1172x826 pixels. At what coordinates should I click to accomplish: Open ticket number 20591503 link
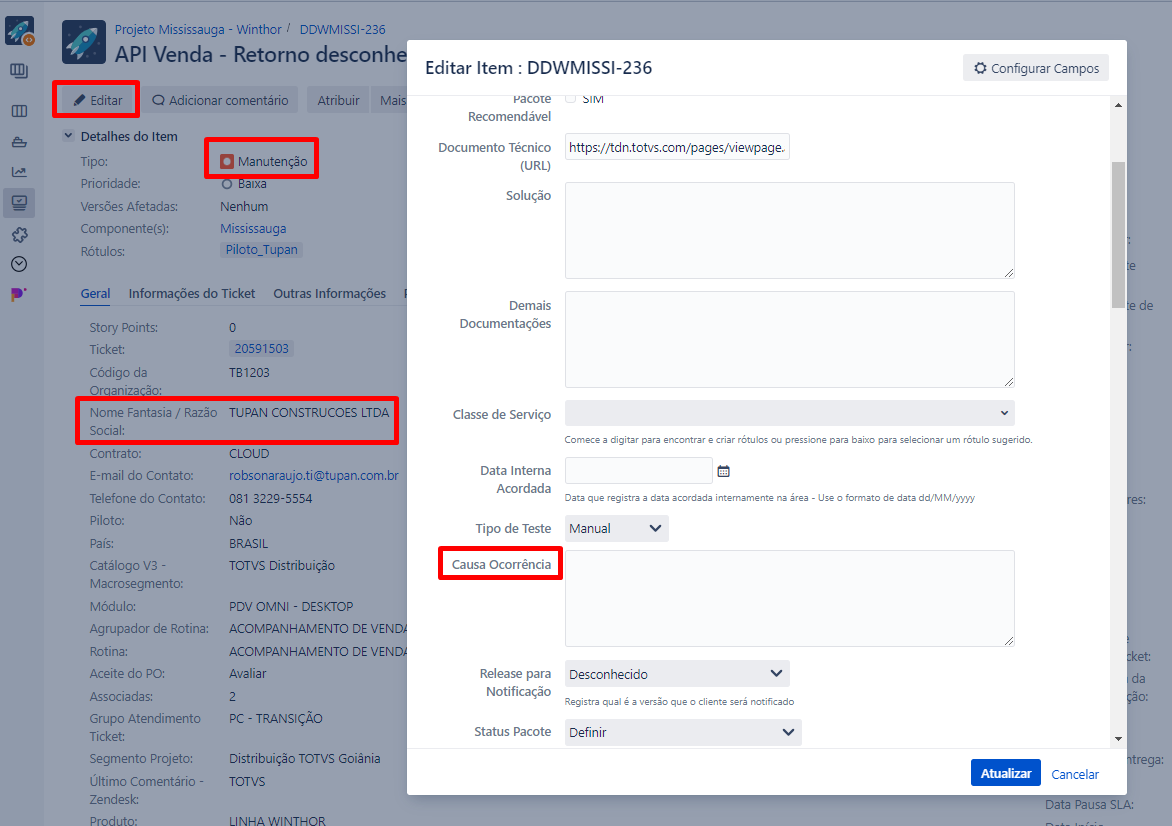(x=262, y=348)
